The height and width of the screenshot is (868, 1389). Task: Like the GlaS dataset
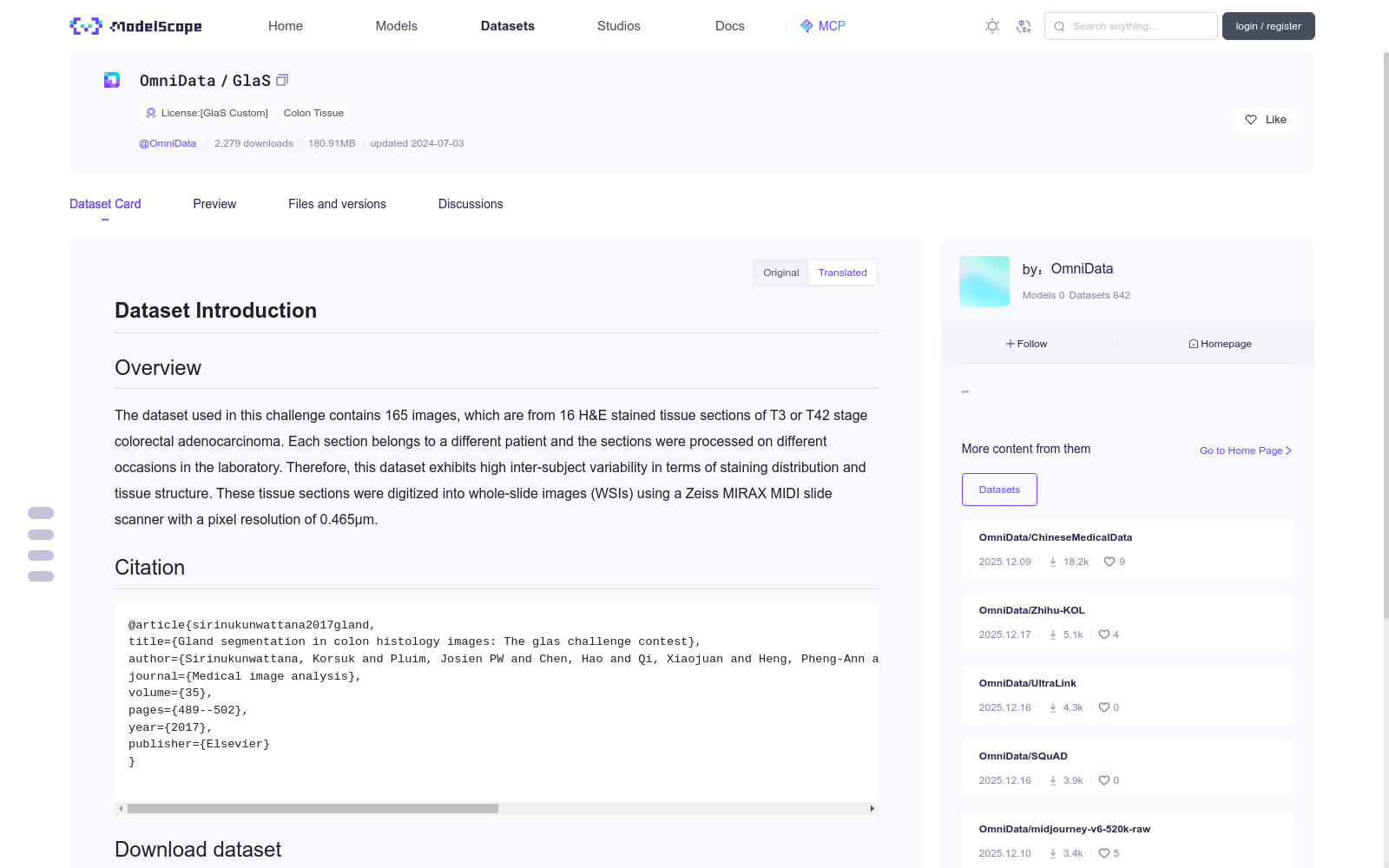pyautogui.click(x=1264, y=120)
